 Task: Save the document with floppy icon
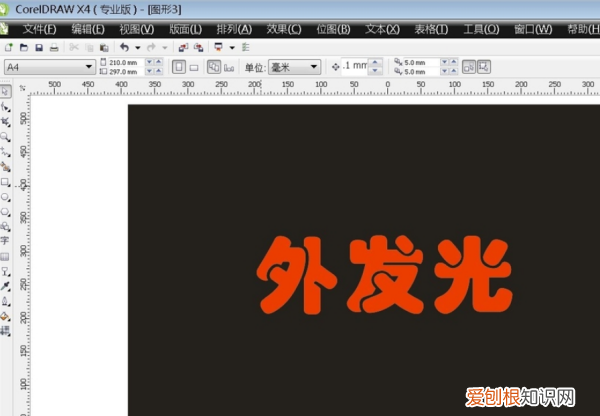(39, 47)
